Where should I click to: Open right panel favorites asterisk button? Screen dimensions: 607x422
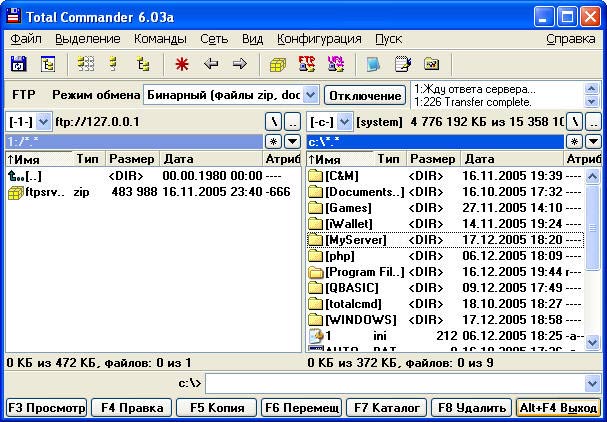click(x=574, y=142)
